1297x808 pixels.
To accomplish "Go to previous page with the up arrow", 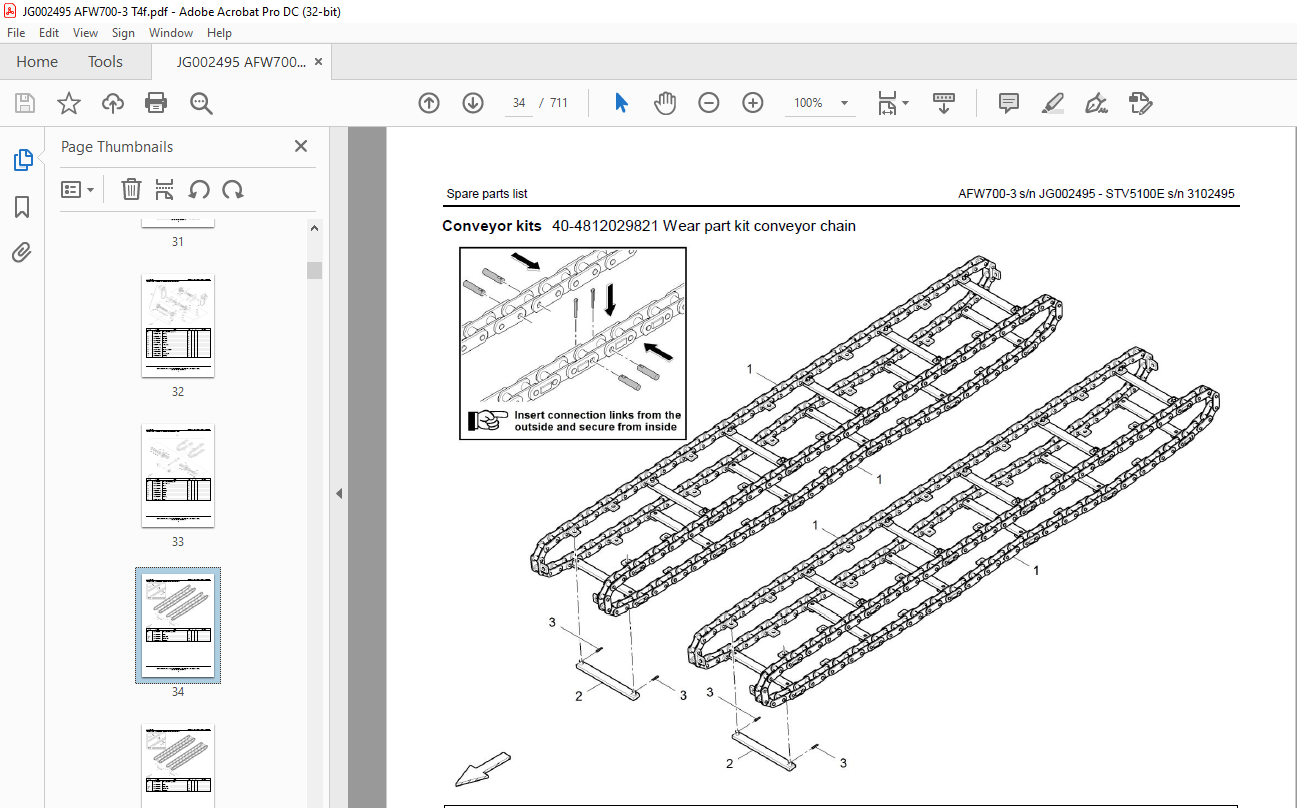I will tap(429, 103).
